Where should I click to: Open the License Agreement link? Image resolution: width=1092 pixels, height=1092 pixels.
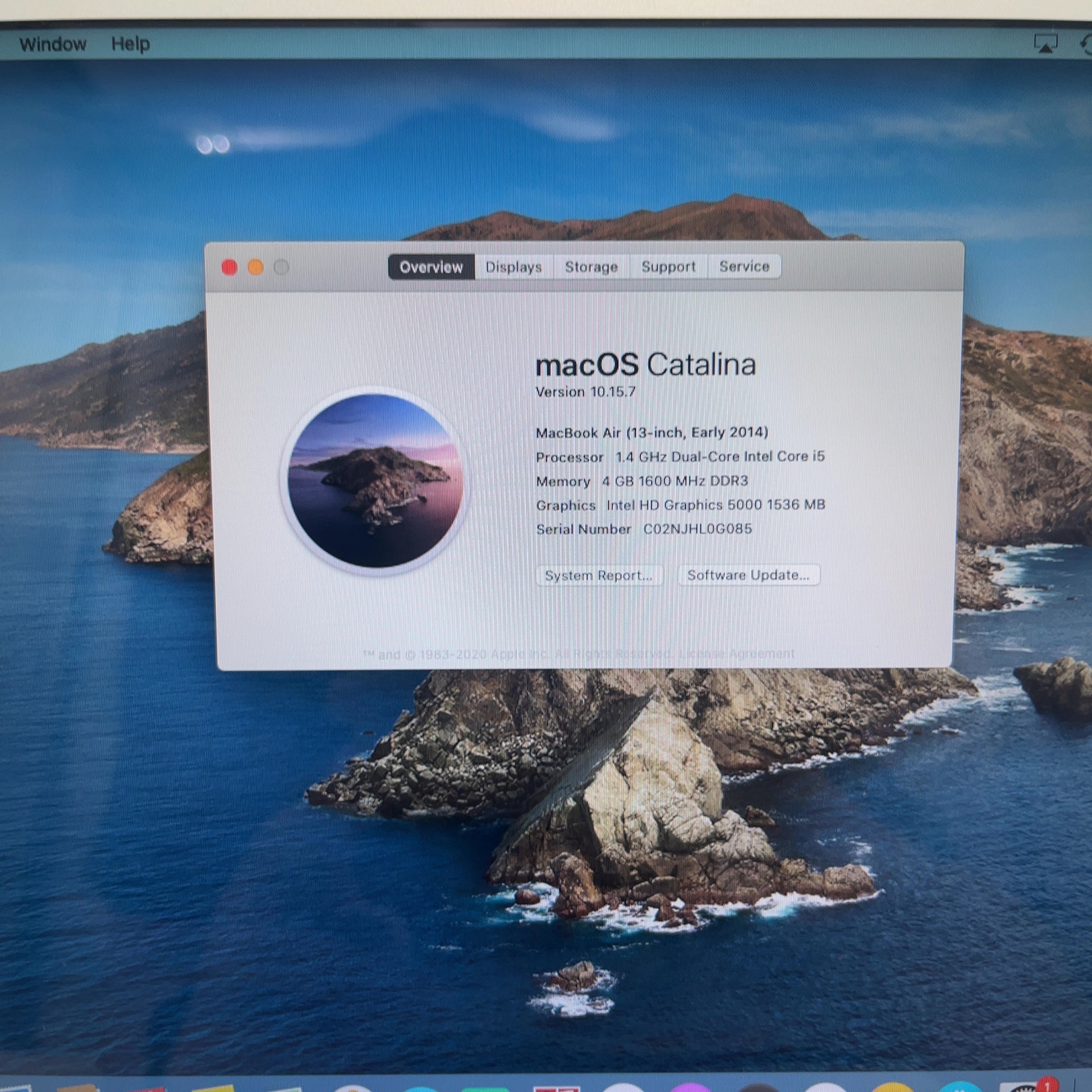pos(736,653)
